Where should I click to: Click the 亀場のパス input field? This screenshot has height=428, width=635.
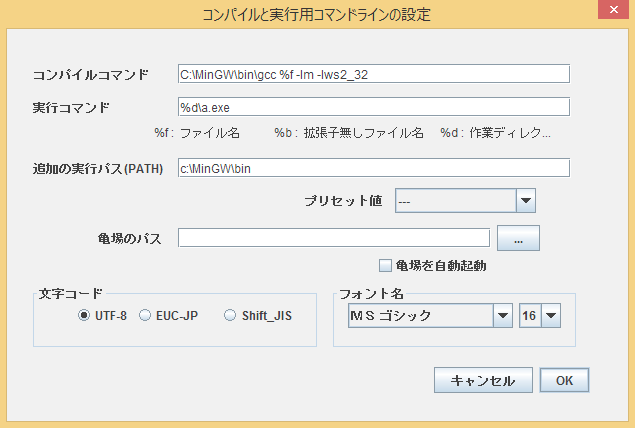(333, 237)
